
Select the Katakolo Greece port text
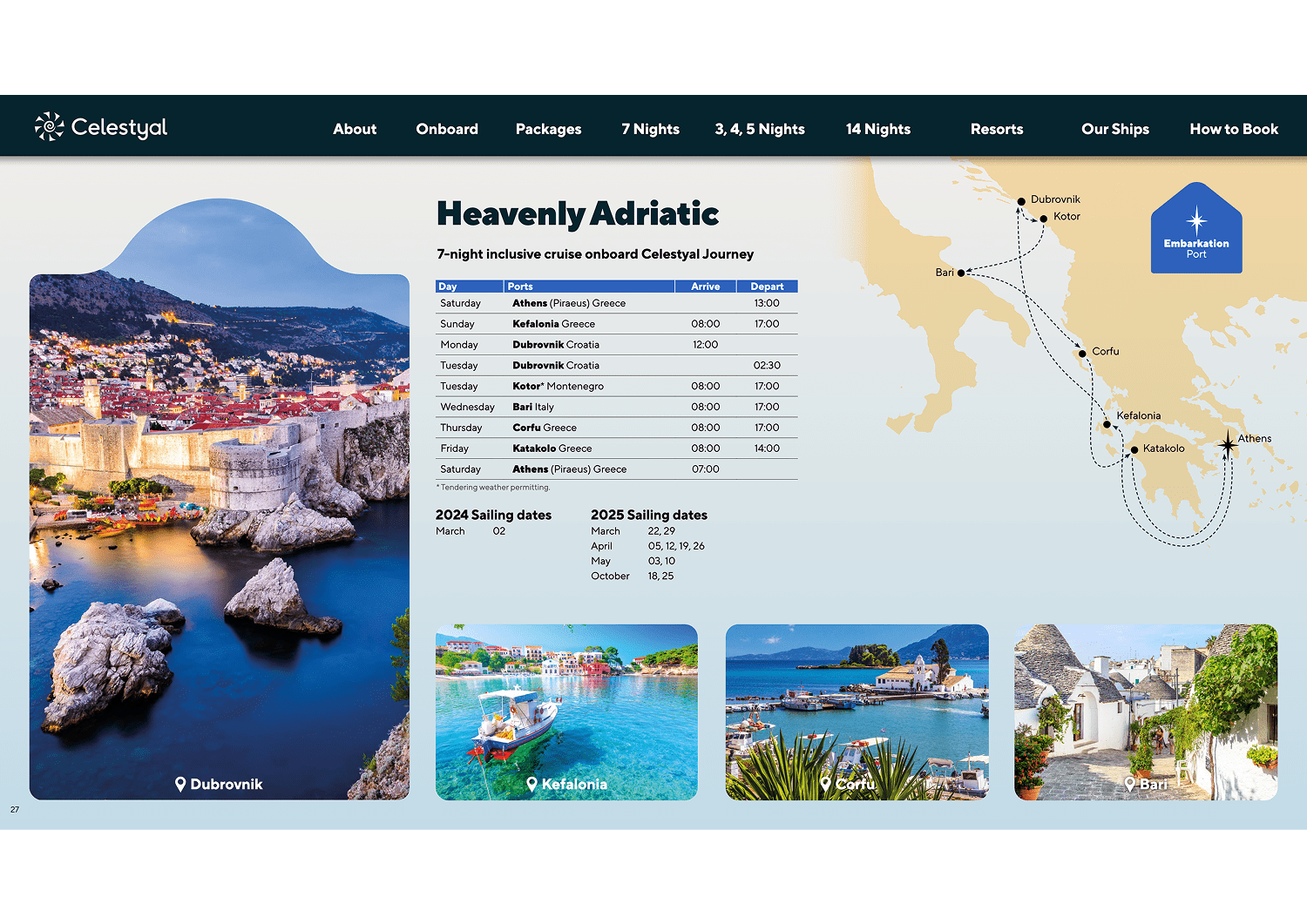tap(552, 449)
